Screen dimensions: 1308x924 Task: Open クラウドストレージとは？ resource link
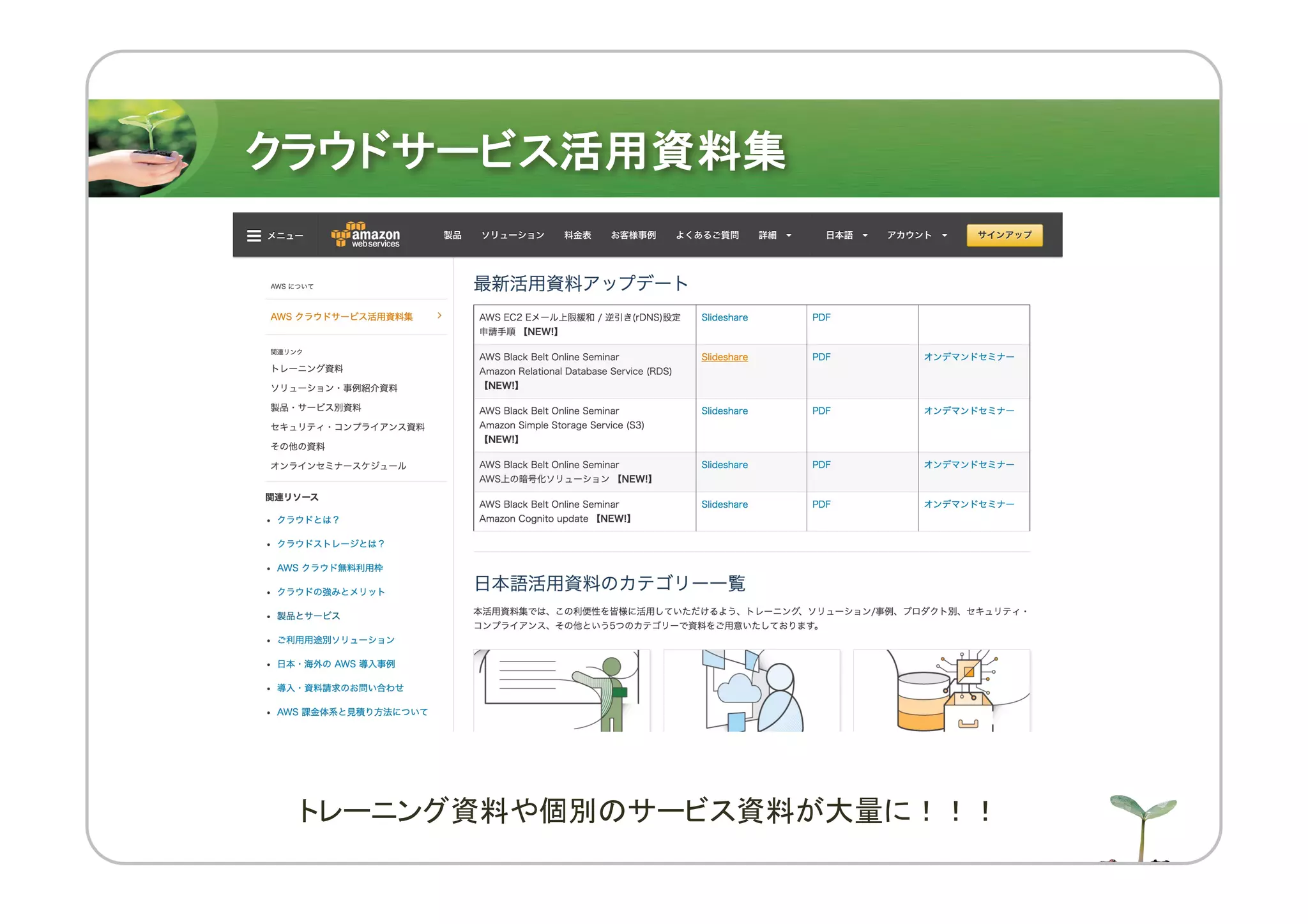click(x=331, y=544)
